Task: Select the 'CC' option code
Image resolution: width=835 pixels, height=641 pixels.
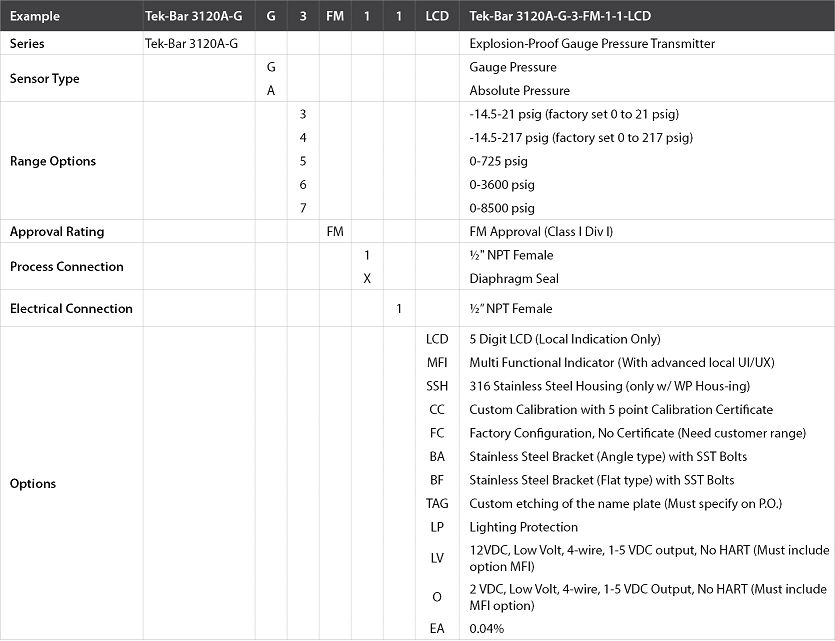Action: (x=437, y=409)
